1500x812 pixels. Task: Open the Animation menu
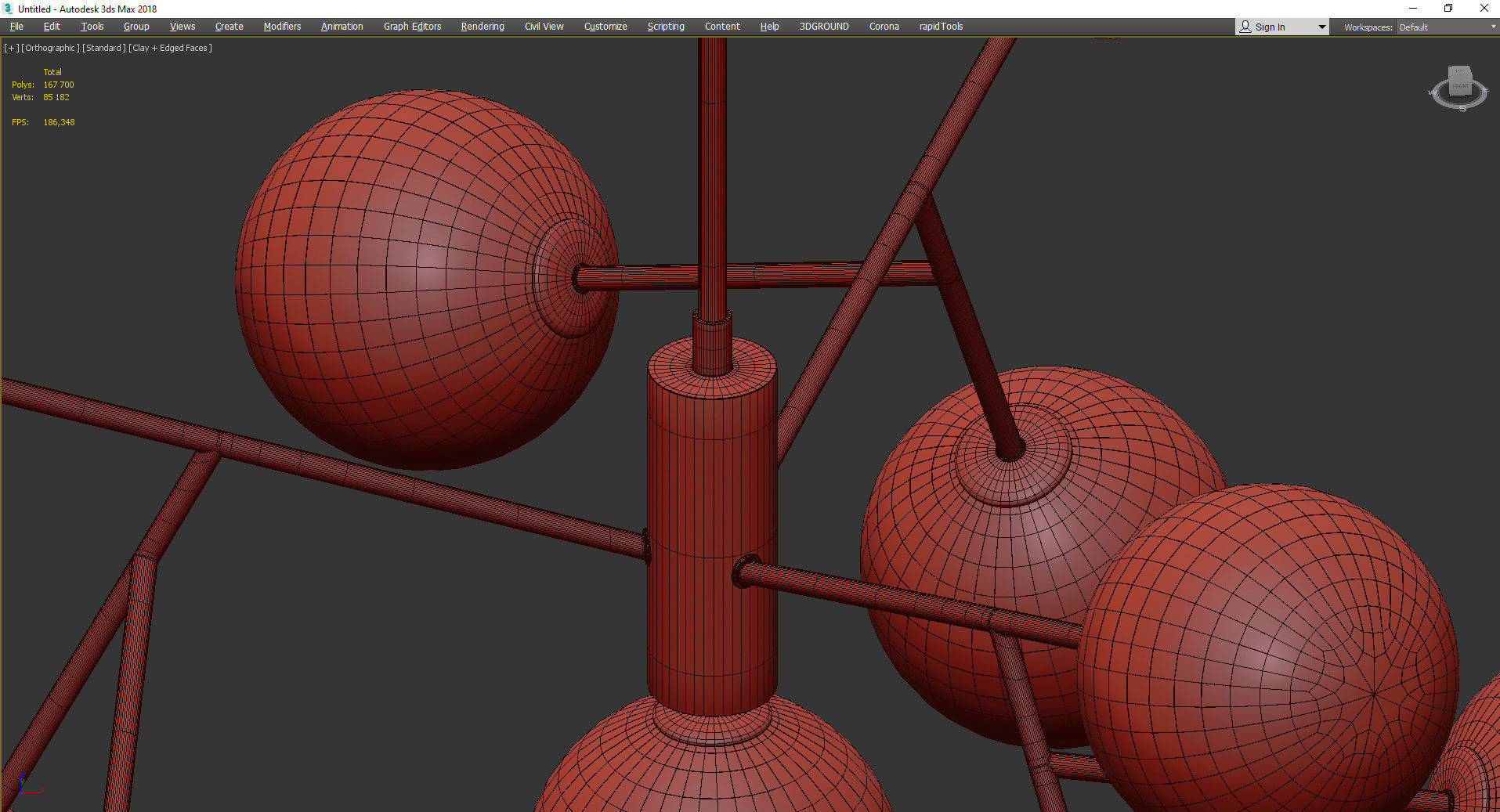(x=342, y=27)
